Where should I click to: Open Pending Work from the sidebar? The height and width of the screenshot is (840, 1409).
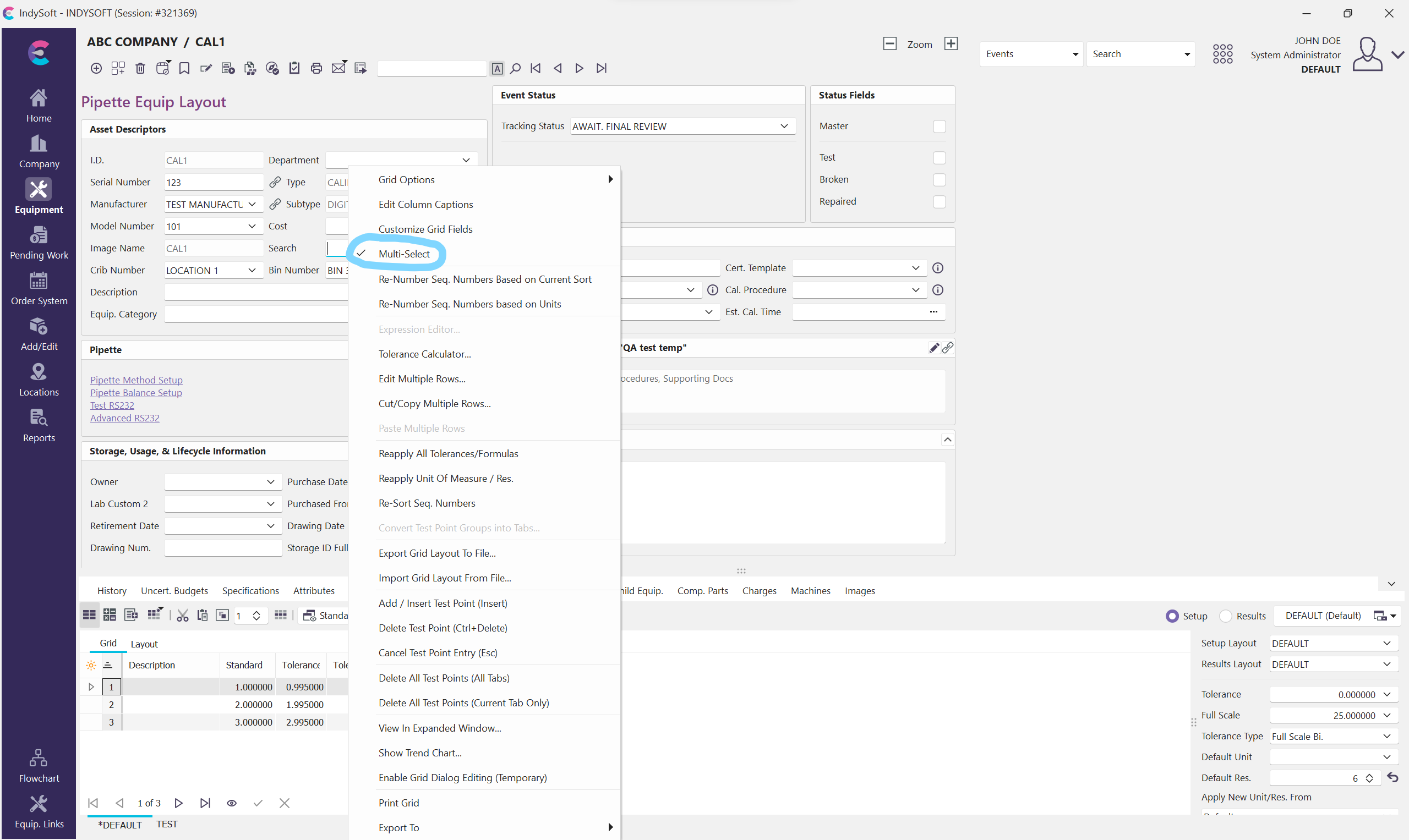39,242
